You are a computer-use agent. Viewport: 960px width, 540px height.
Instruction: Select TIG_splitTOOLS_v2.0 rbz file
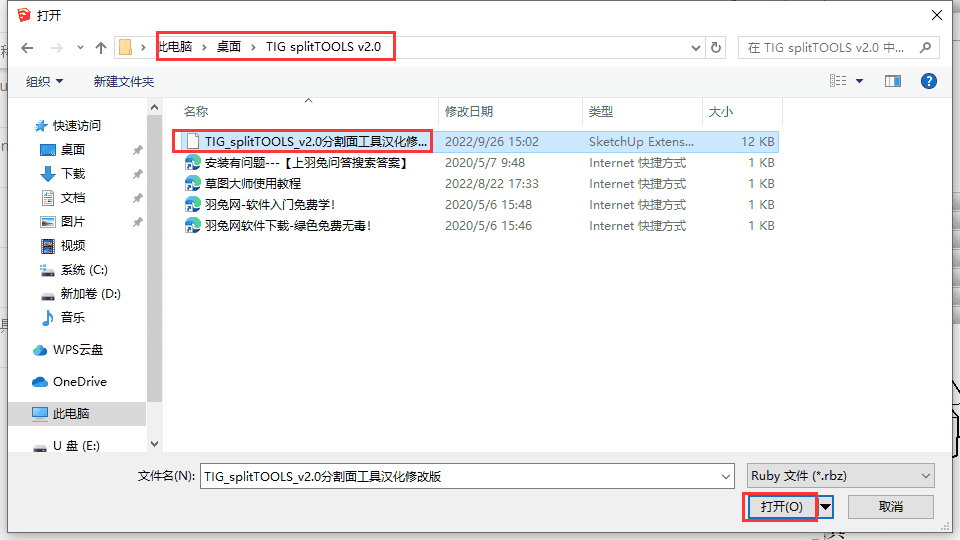316,141
